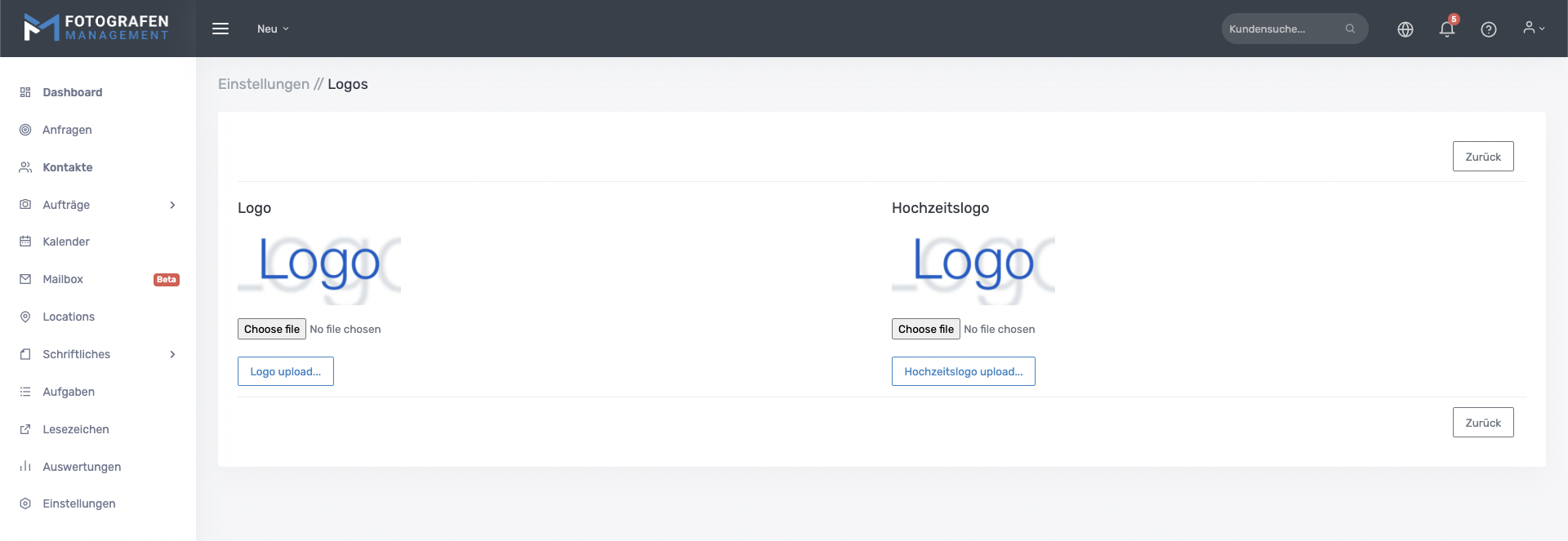The width and height of the screenshot is (1568, 541).
Task: Click the Kalender calendar icon
Action: (25, 242)
